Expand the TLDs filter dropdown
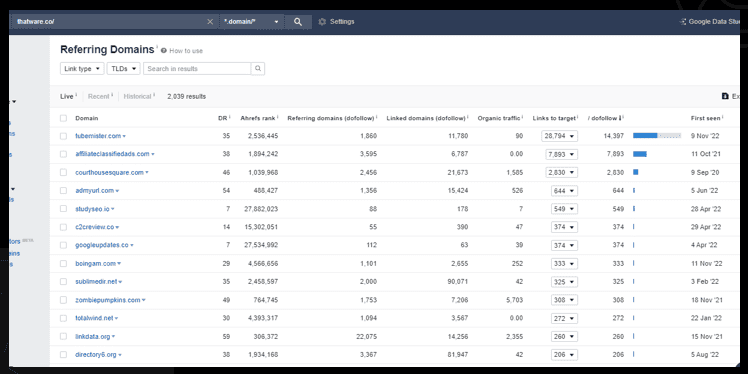The width and height of the screenshot is (748, 374). [x=124, y=69]
